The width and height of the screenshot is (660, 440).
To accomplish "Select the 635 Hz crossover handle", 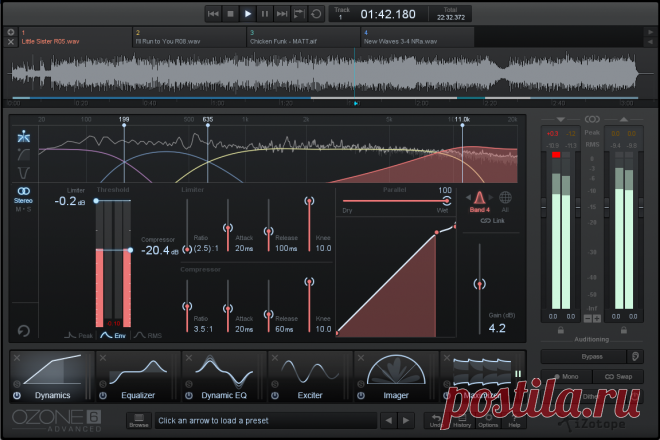I will pos(208,125).
